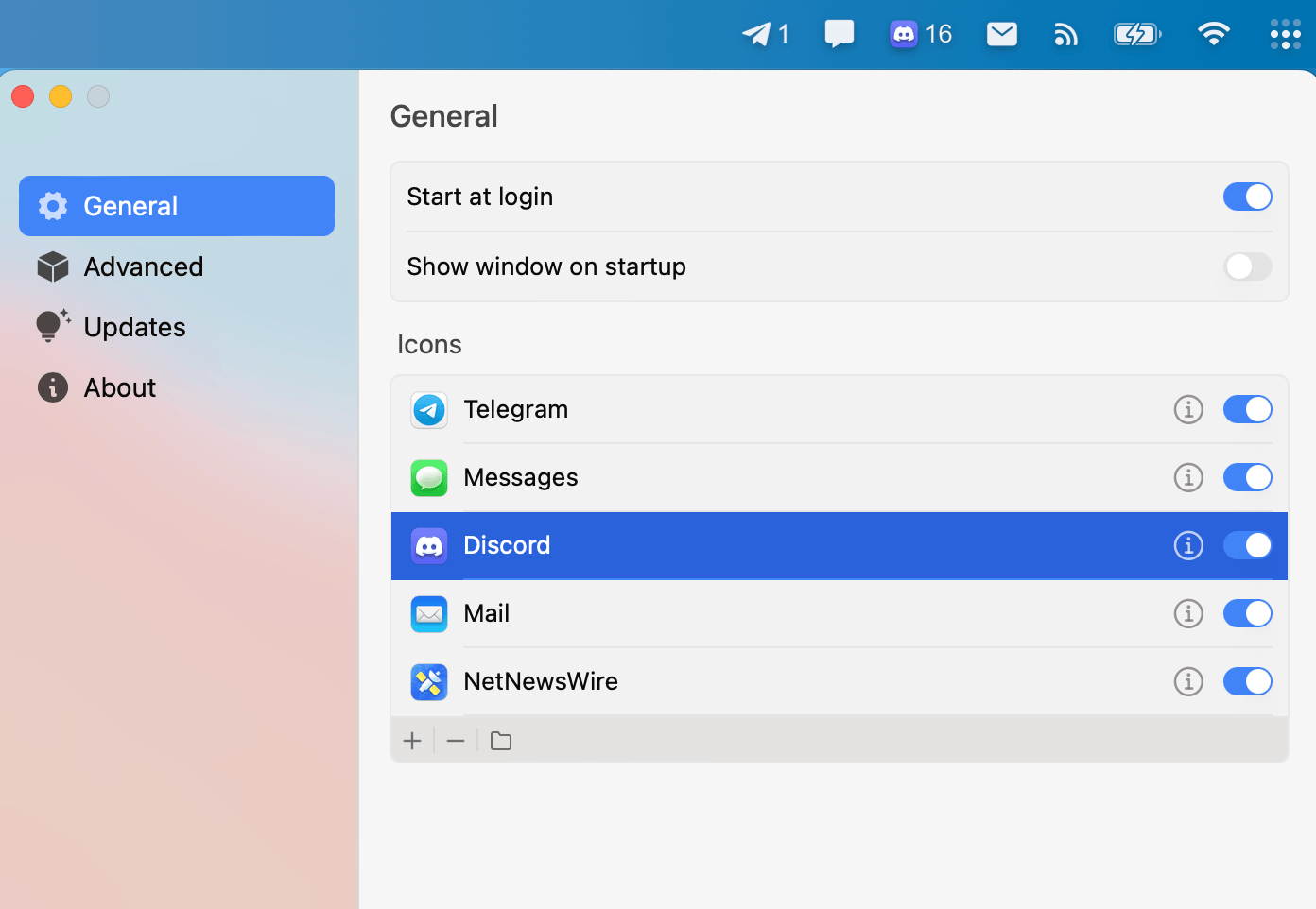1316x909 pixels.
Task: Open Discord menu bar icon showing 16
Action: click(x=921, y=35)
